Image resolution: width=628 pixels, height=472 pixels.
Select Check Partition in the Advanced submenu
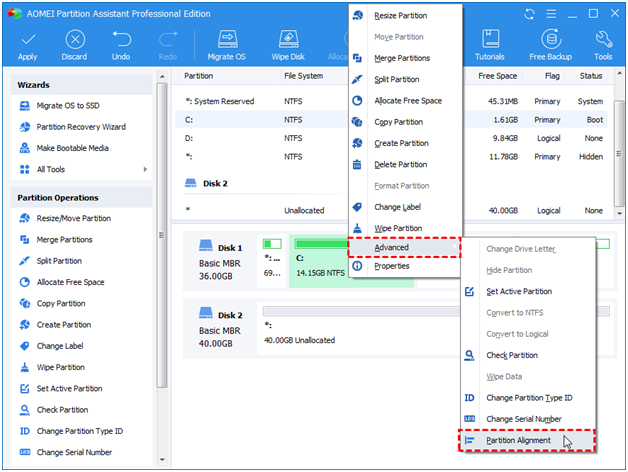pyautogui.click(x=528, y=355)
